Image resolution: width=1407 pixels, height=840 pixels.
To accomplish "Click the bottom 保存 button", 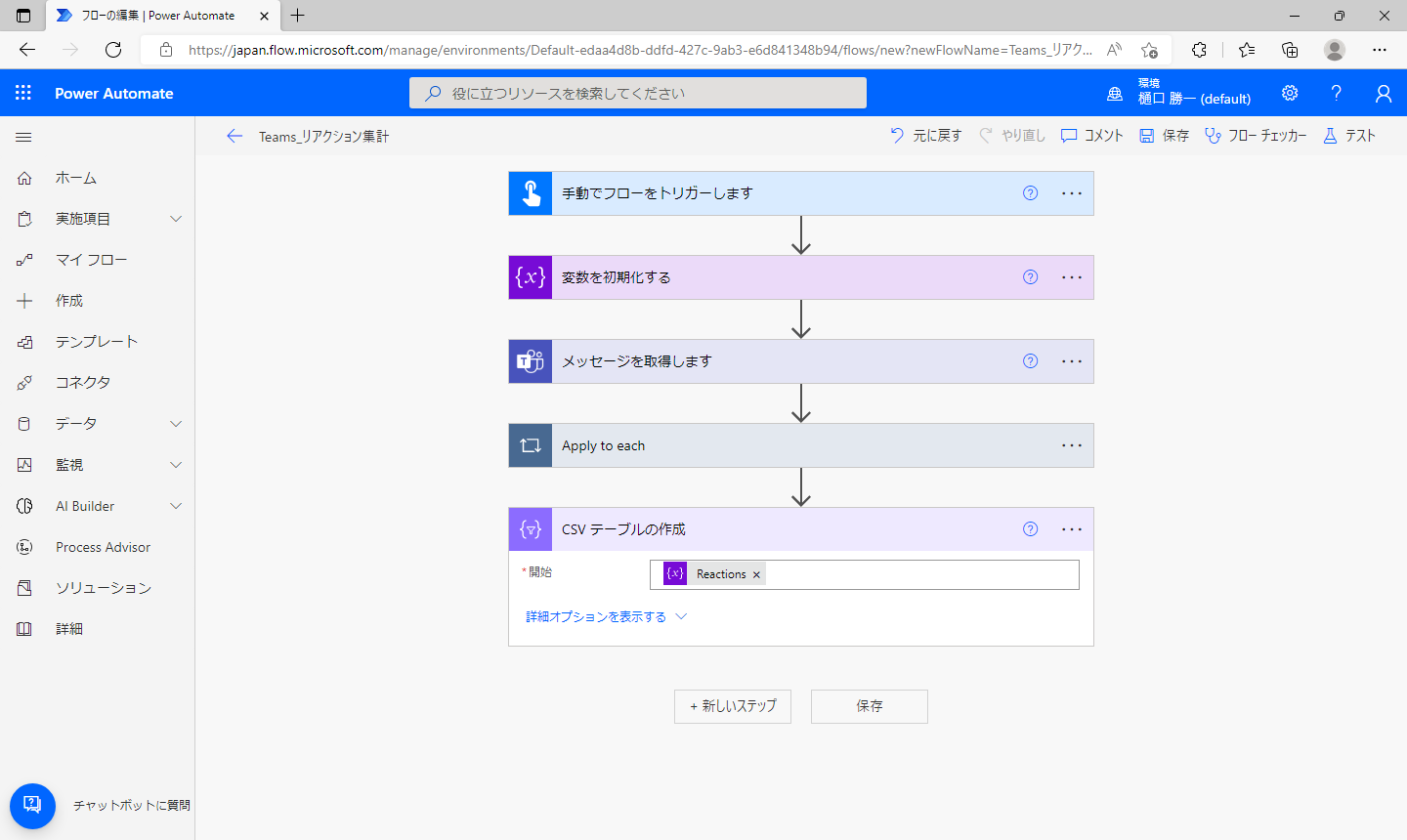I will coord(870,706).
